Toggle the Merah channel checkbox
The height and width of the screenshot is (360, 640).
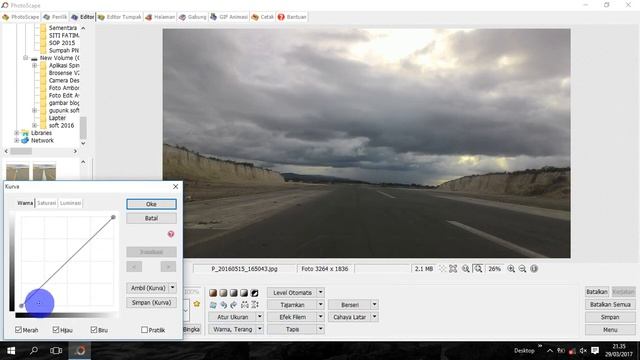pos(18,329)
